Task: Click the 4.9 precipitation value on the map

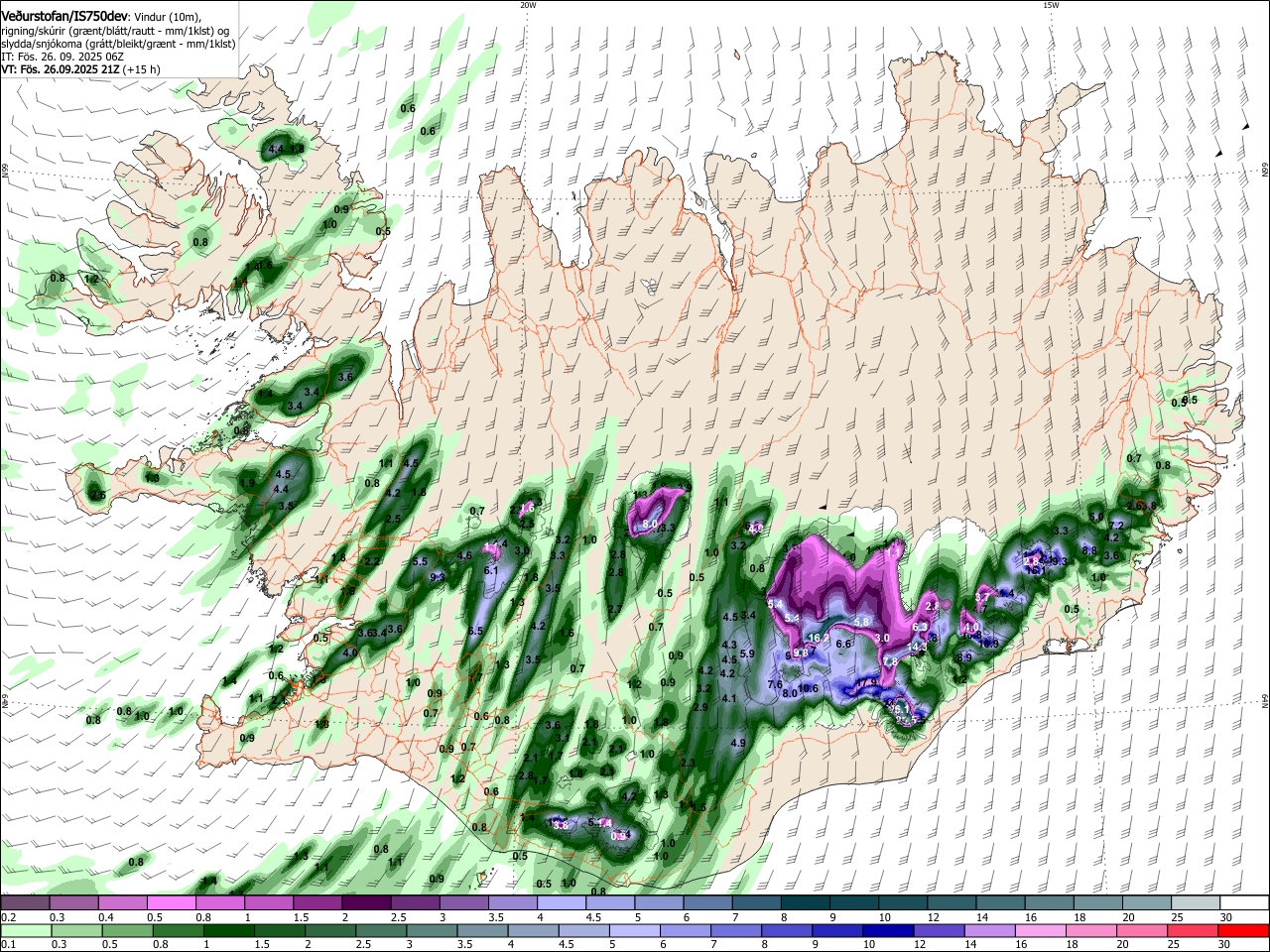Action: tap(737, 743)
